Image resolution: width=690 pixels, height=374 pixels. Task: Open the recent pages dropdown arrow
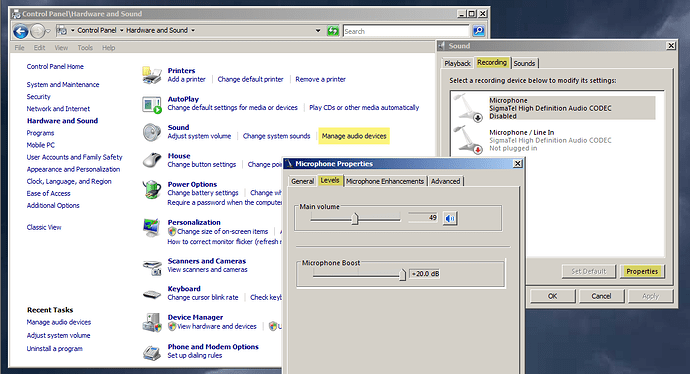pyautogui.click(x=48, y=31)
